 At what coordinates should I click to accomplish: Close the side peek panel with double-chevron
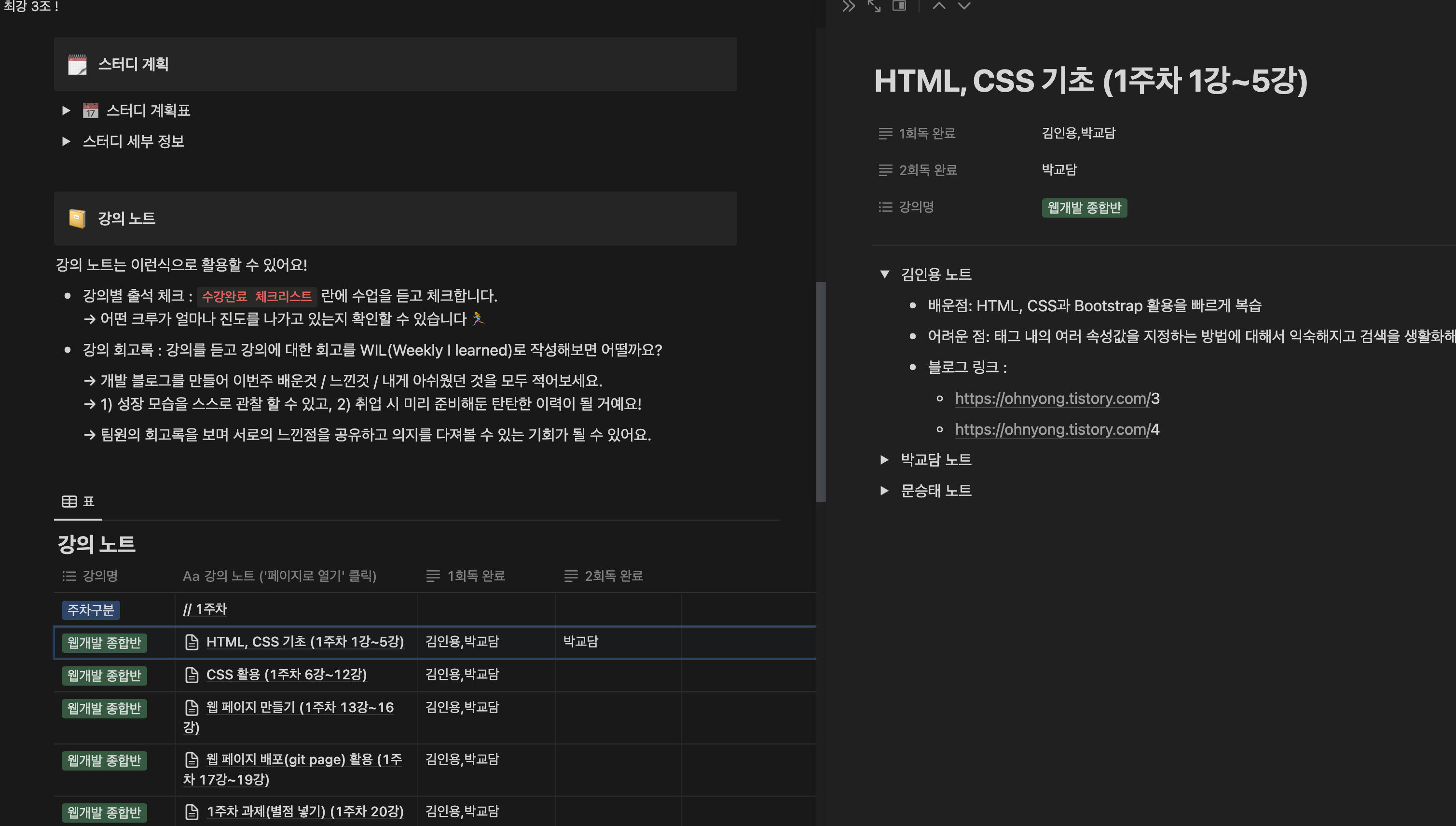(848, 6)
